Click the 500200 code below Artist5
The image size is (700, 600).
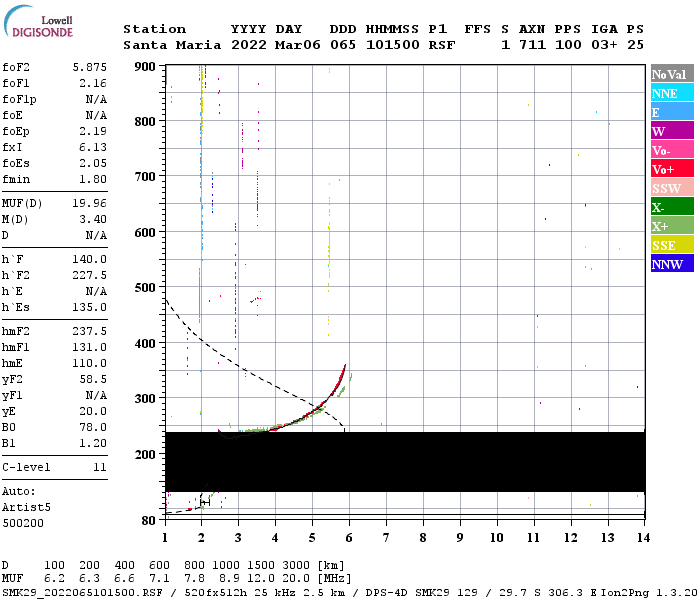point(23,523)
